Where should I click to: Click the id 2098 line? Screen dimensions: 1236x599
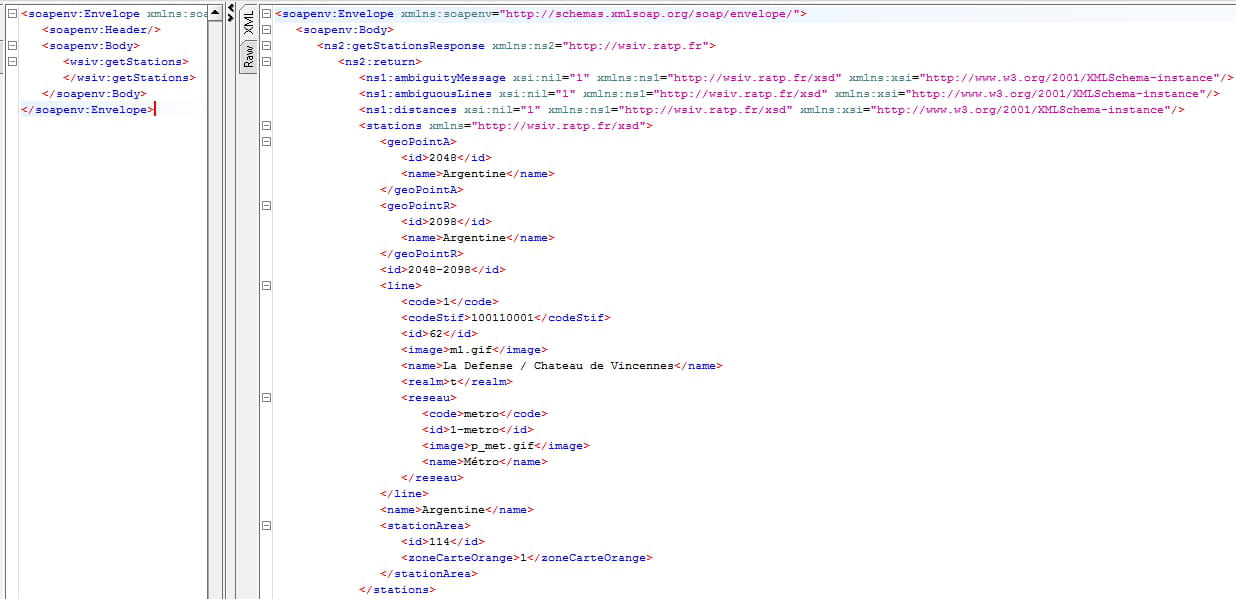(446, 222)
